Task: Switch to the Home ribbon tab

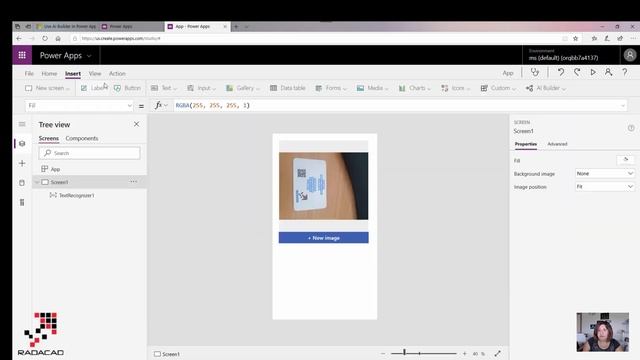Action: [x=49, y=73]
